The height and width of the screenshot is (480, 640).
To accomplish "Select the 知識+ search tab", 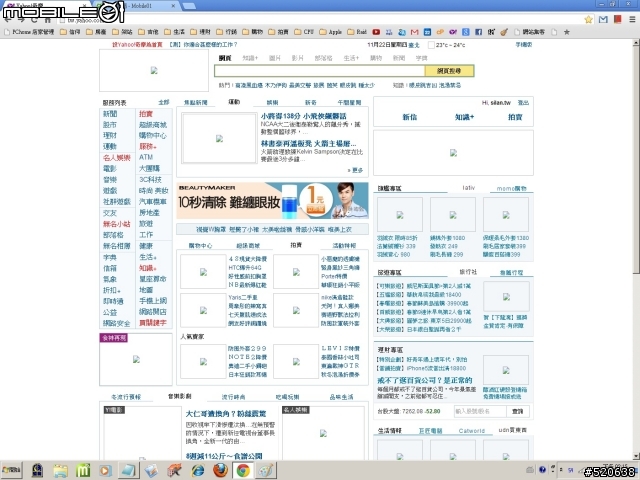I will [250, 58].
